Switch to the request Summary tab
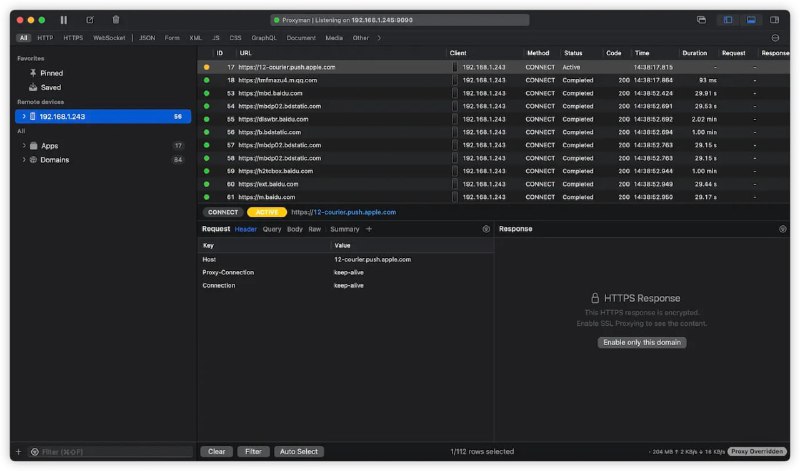 (x=344, y=229)
